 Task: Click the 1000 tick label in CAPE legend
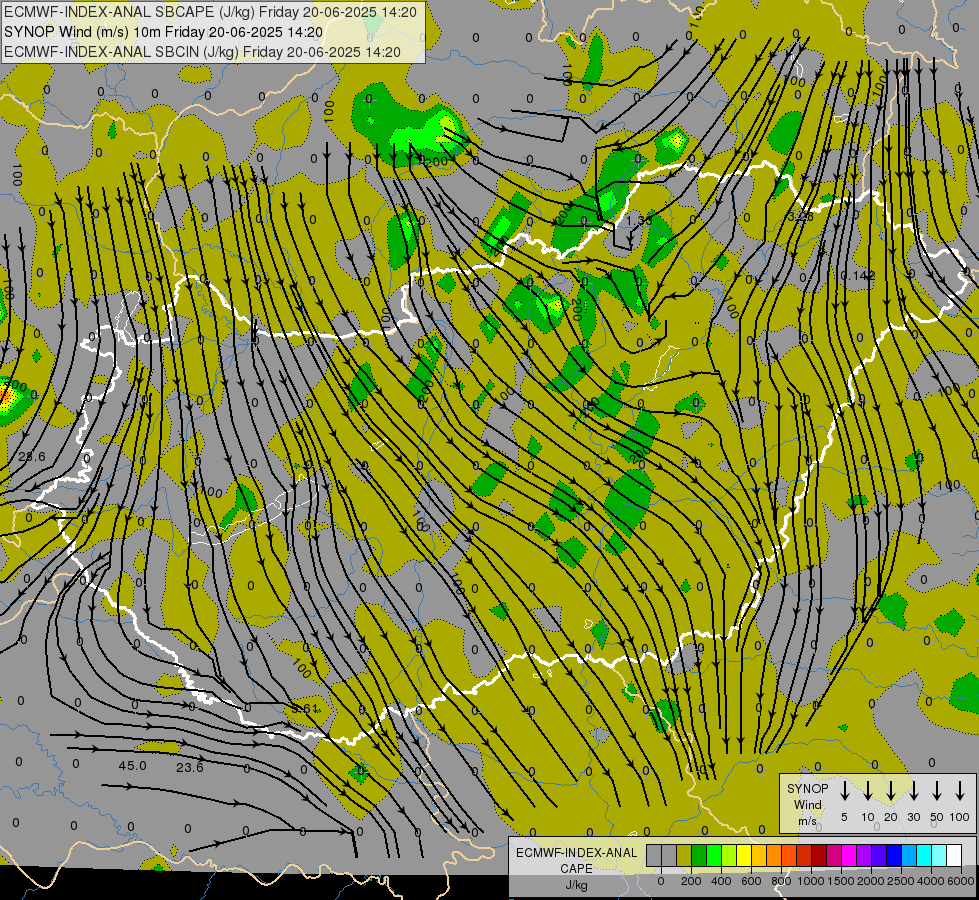(811, 881)
